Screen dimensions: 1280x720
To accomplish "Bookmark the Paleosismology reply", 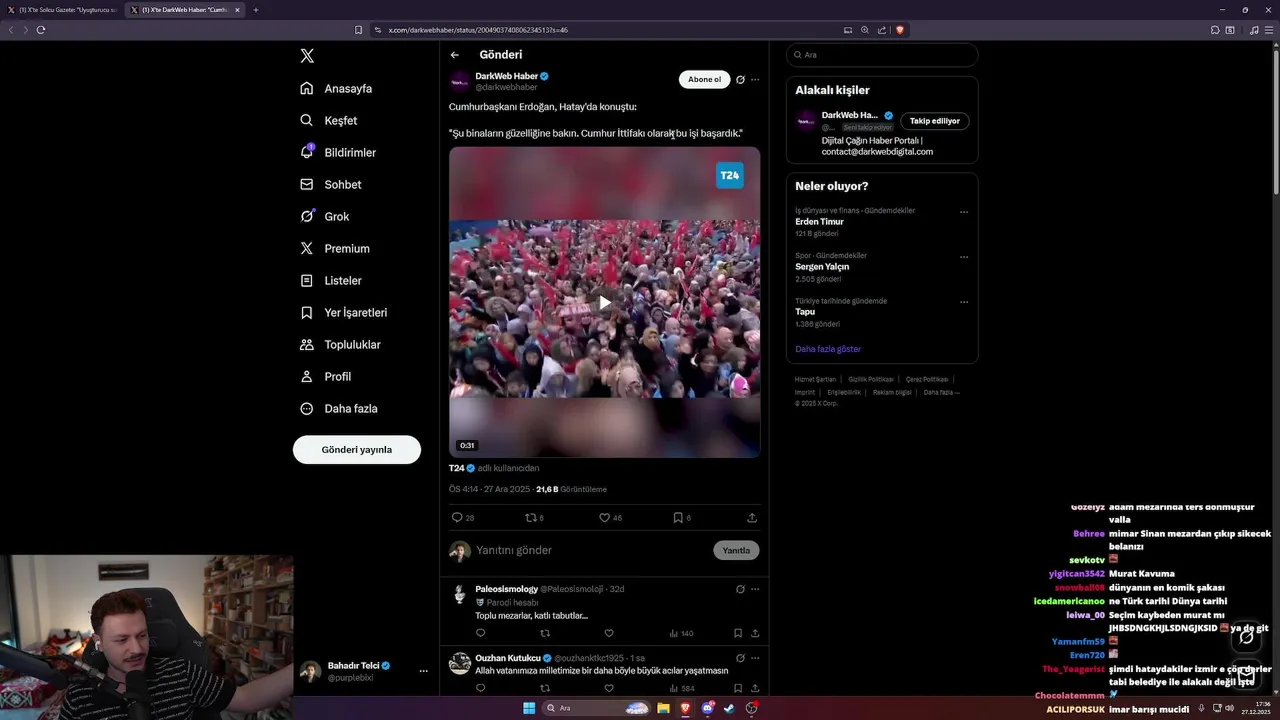I will click(738, 633).
